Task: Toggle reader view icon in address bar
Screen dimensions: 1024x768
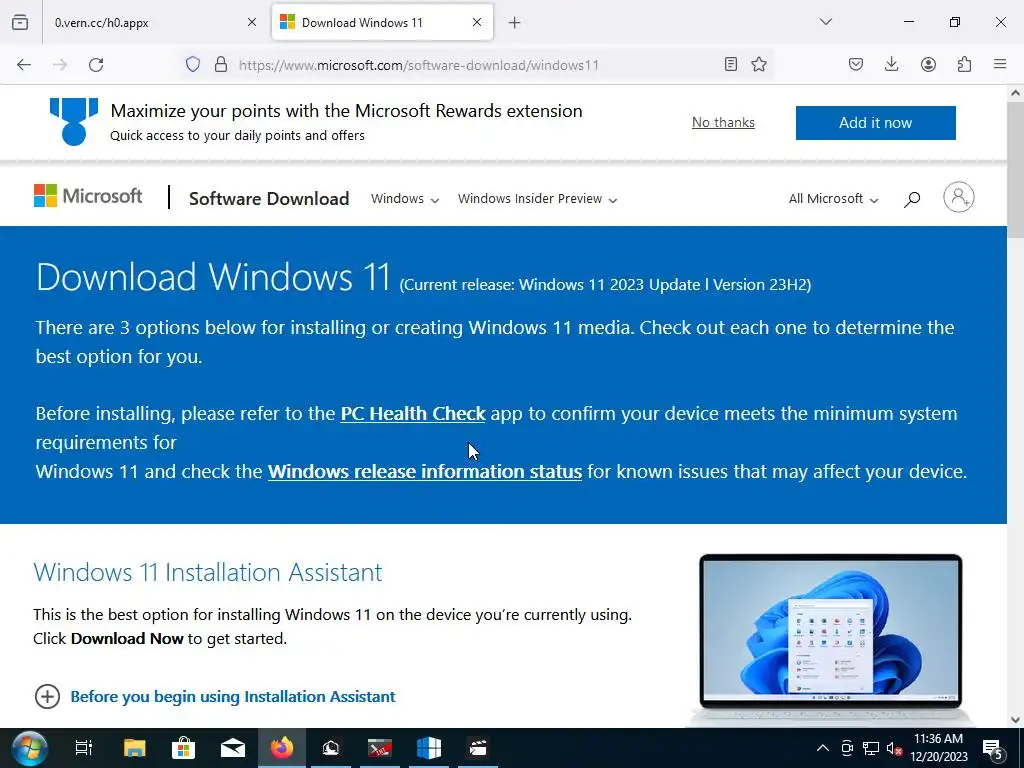Action: point(731,64)
